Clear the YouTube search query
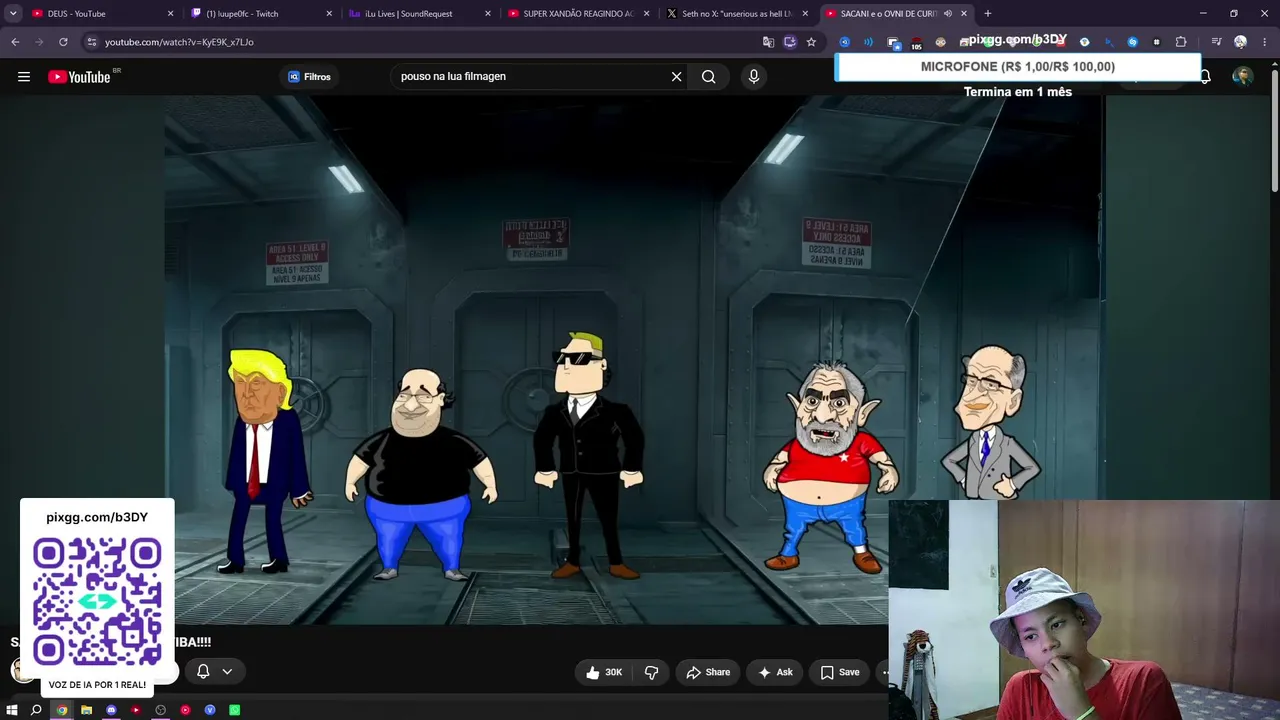 tap(676, 77)
